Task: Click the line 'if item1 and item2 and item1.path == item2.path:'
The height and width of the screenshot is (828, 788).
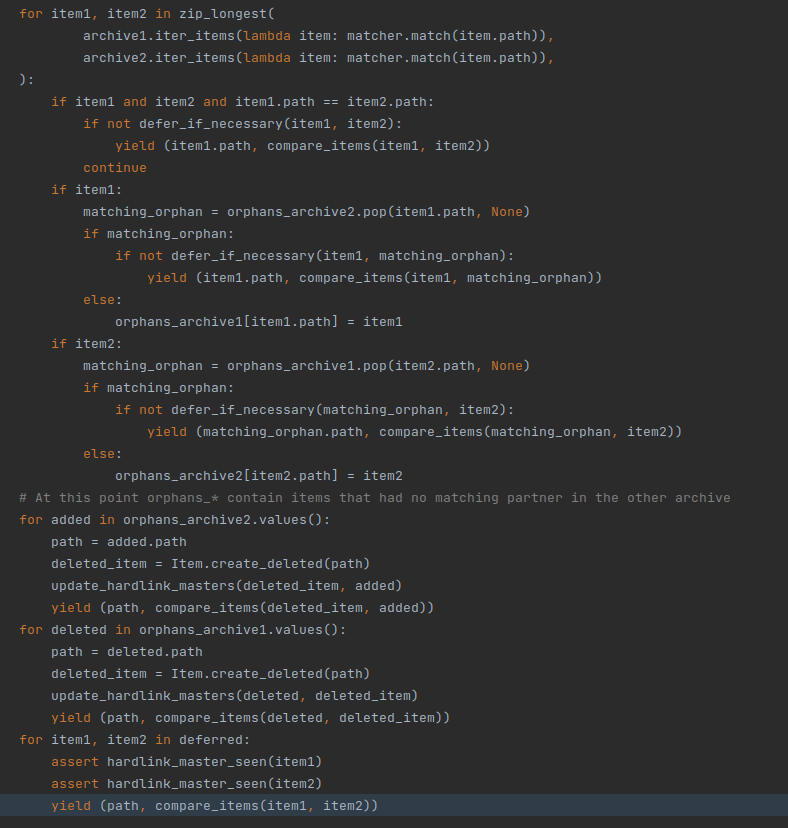Action: [242, 102]
